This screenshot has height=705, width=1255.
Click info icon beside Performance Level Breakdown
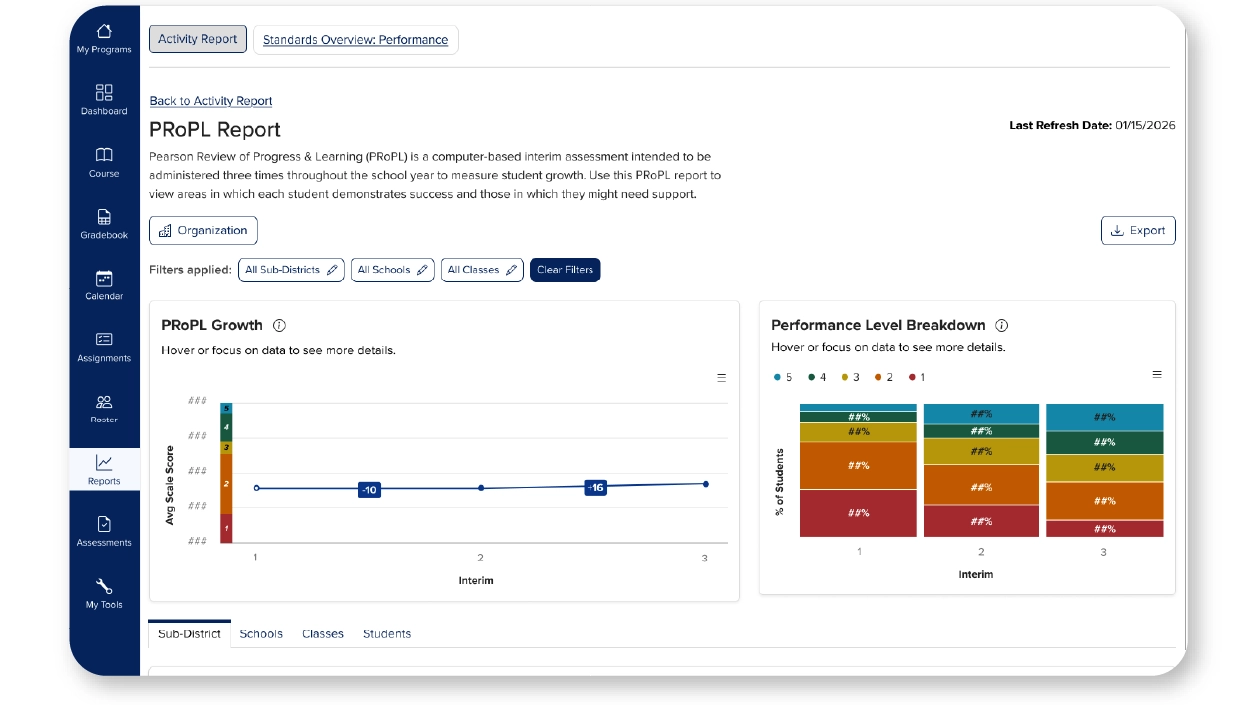(1002, 325)
